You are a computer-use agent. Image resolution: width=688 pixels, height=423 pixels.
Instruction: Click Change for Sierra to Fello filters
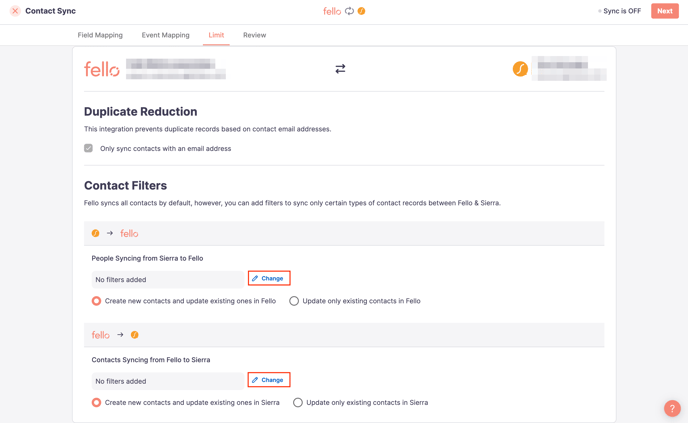pyautogui.click(x=269, y=278)
